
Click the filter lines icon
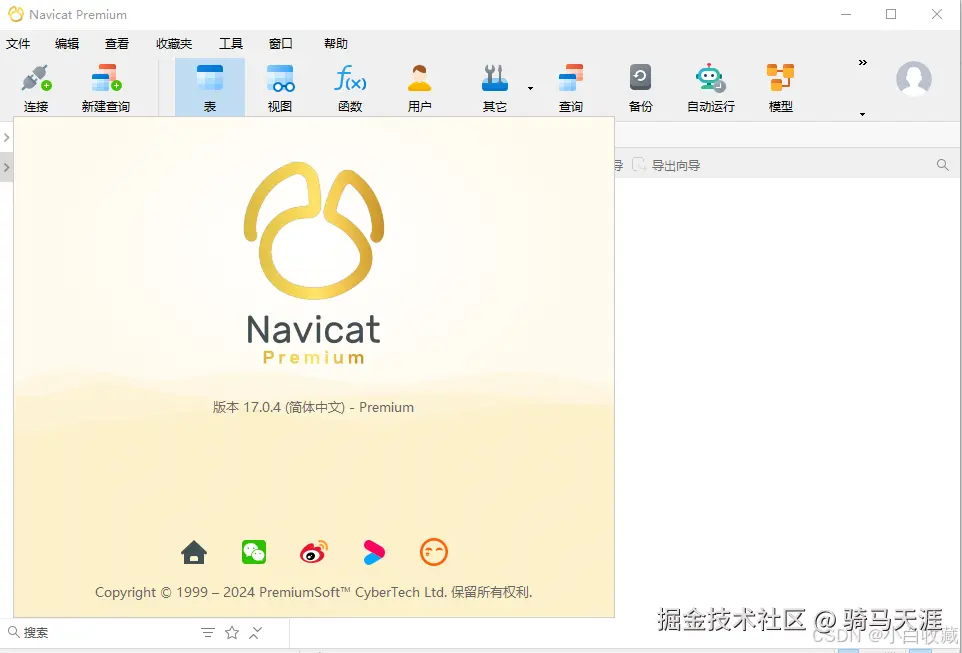tap(208, 633)
